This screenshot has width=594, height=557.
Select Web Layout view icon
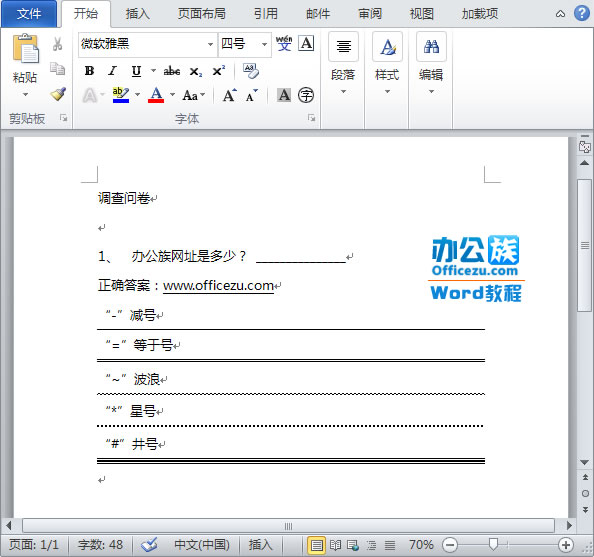click(x=353, y=546)
